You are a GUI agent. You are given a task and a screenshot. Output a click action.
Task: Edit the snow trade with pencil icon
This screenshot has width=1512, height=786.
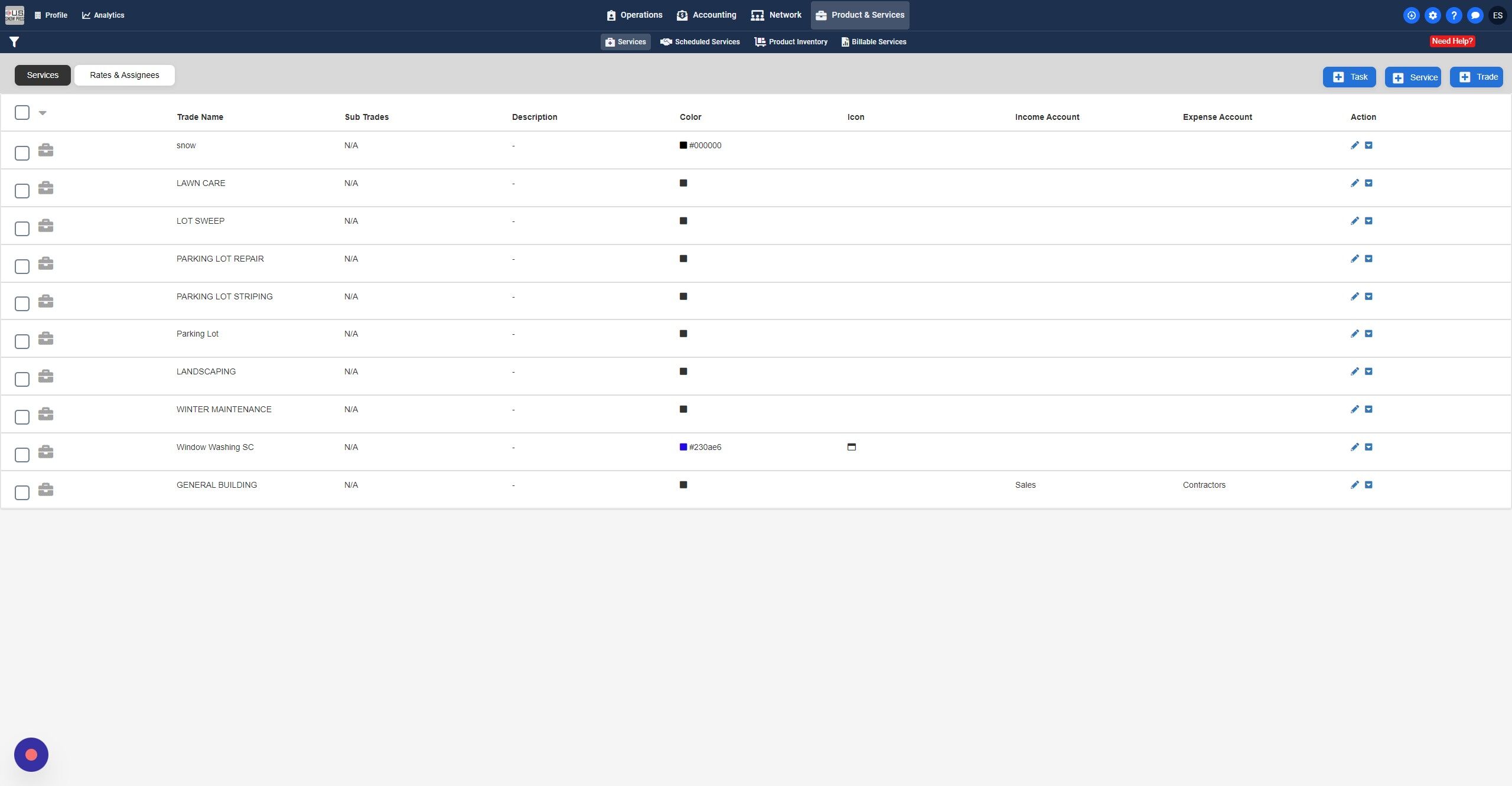tap(1355, 145)
